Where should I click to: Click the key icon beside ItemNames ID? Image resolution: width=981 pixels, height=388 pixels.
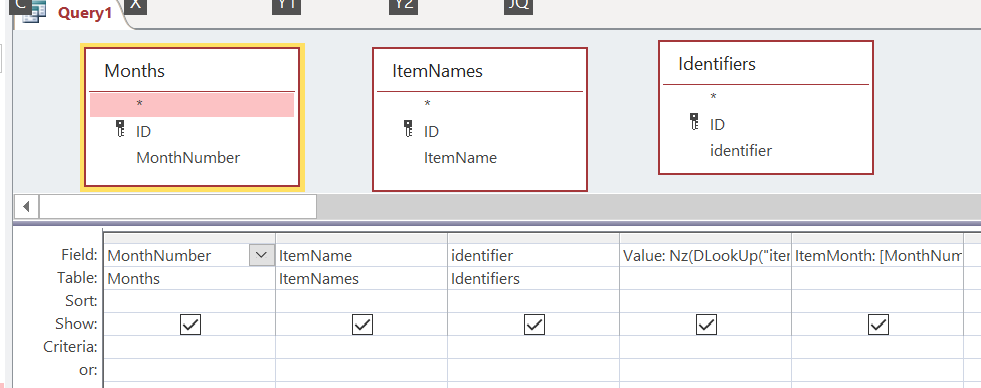coord(409,130)
